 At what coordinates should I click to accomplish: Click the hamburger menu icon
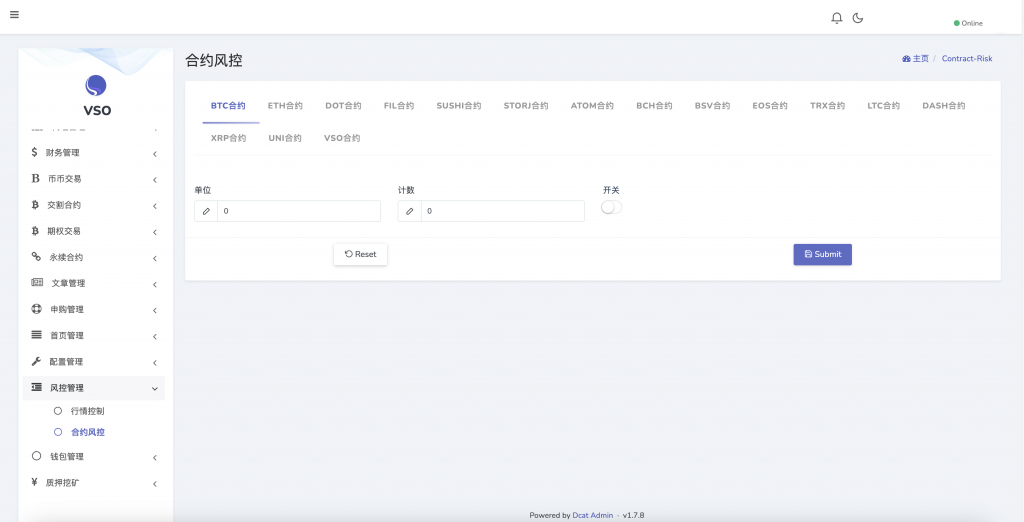coord(14,14)
